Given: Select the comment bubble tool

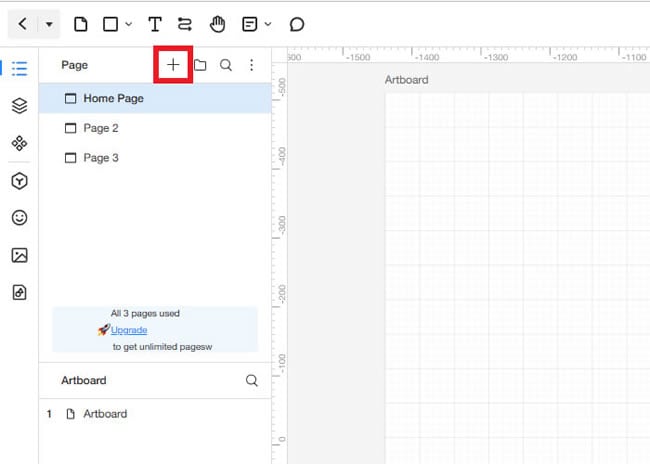Looking at the screenshot, I should click(297, 24).
